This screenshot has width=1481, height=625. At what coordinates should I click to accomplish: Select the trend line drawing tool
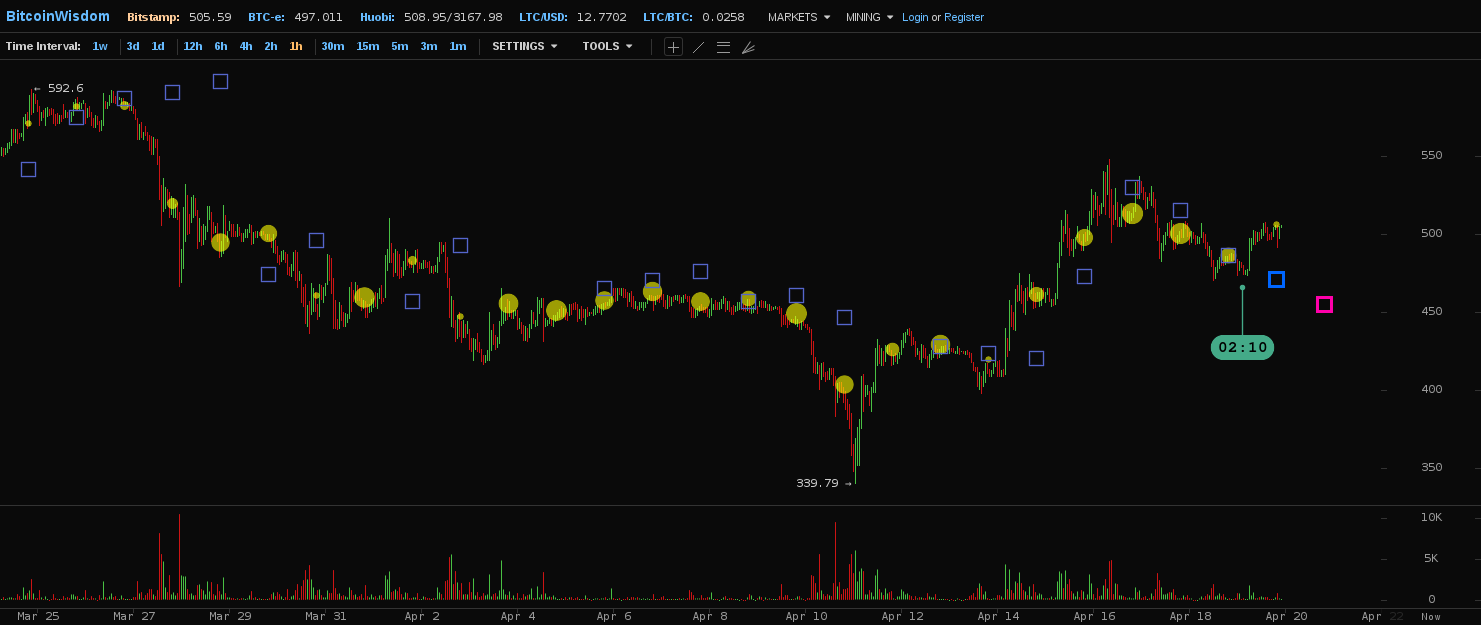tap(698, 47)
